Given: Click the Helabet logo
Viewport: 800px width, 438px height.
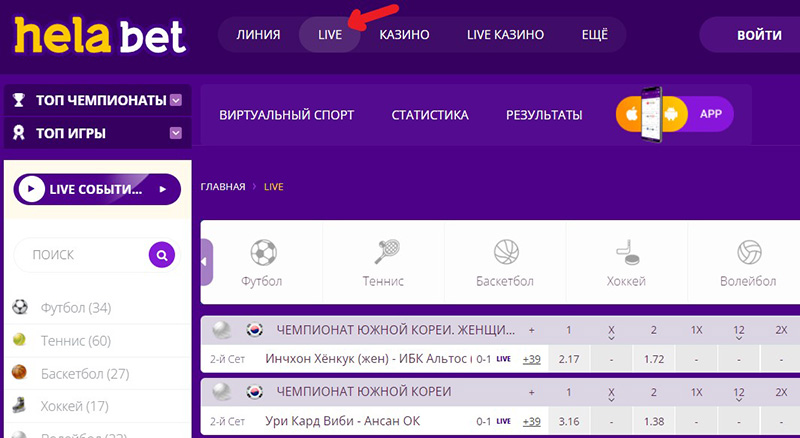Looking at the screenshot, I should tap(101, 36).
